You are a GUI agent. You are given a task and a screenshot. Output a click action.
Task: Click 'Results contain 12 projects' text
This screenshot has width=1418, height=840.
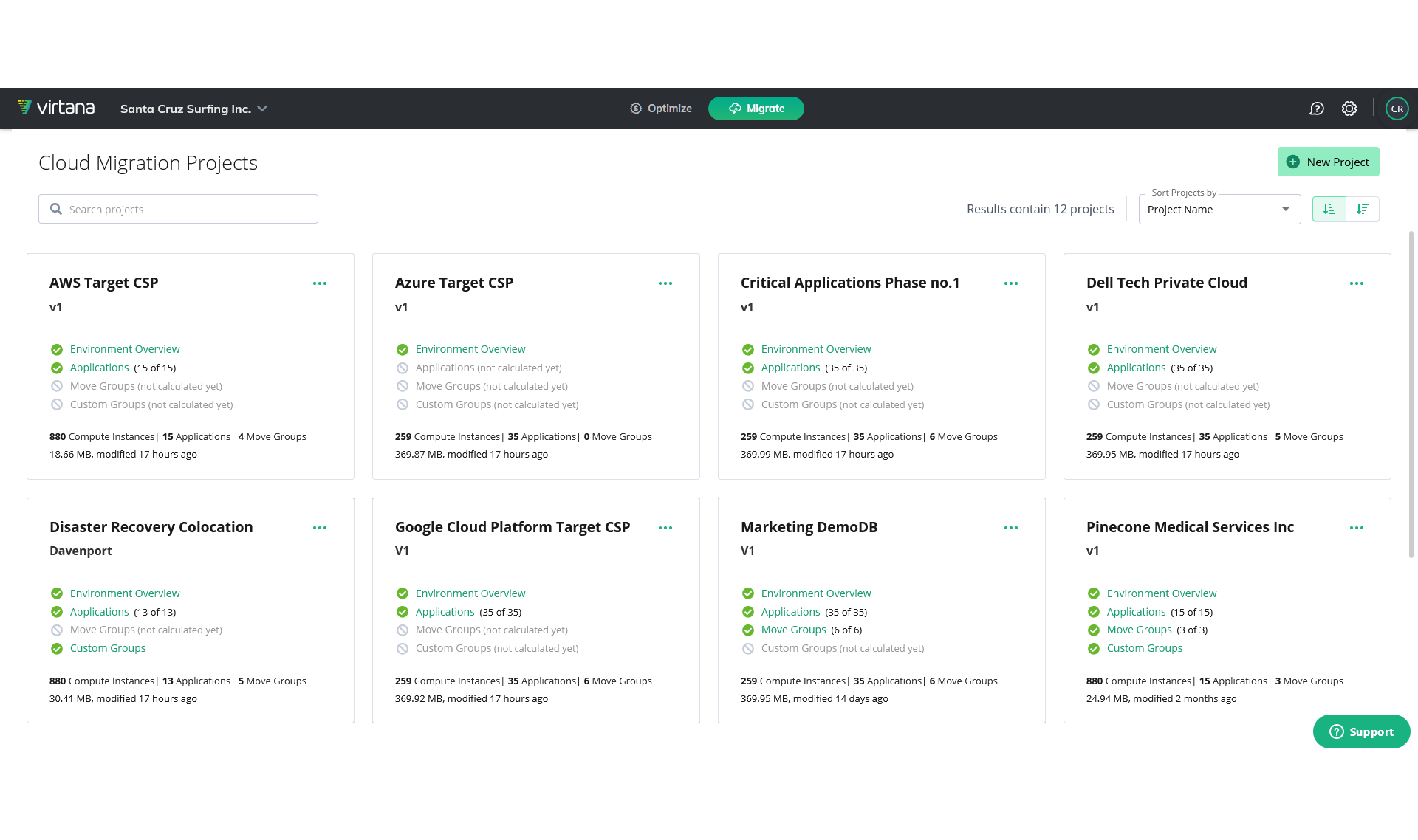click(1041, 209)
